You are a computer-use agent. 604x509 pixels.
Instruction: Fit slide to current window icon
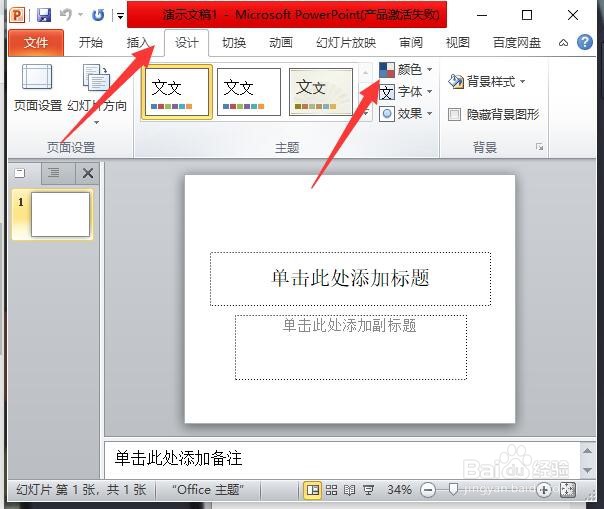pos(568,490)
